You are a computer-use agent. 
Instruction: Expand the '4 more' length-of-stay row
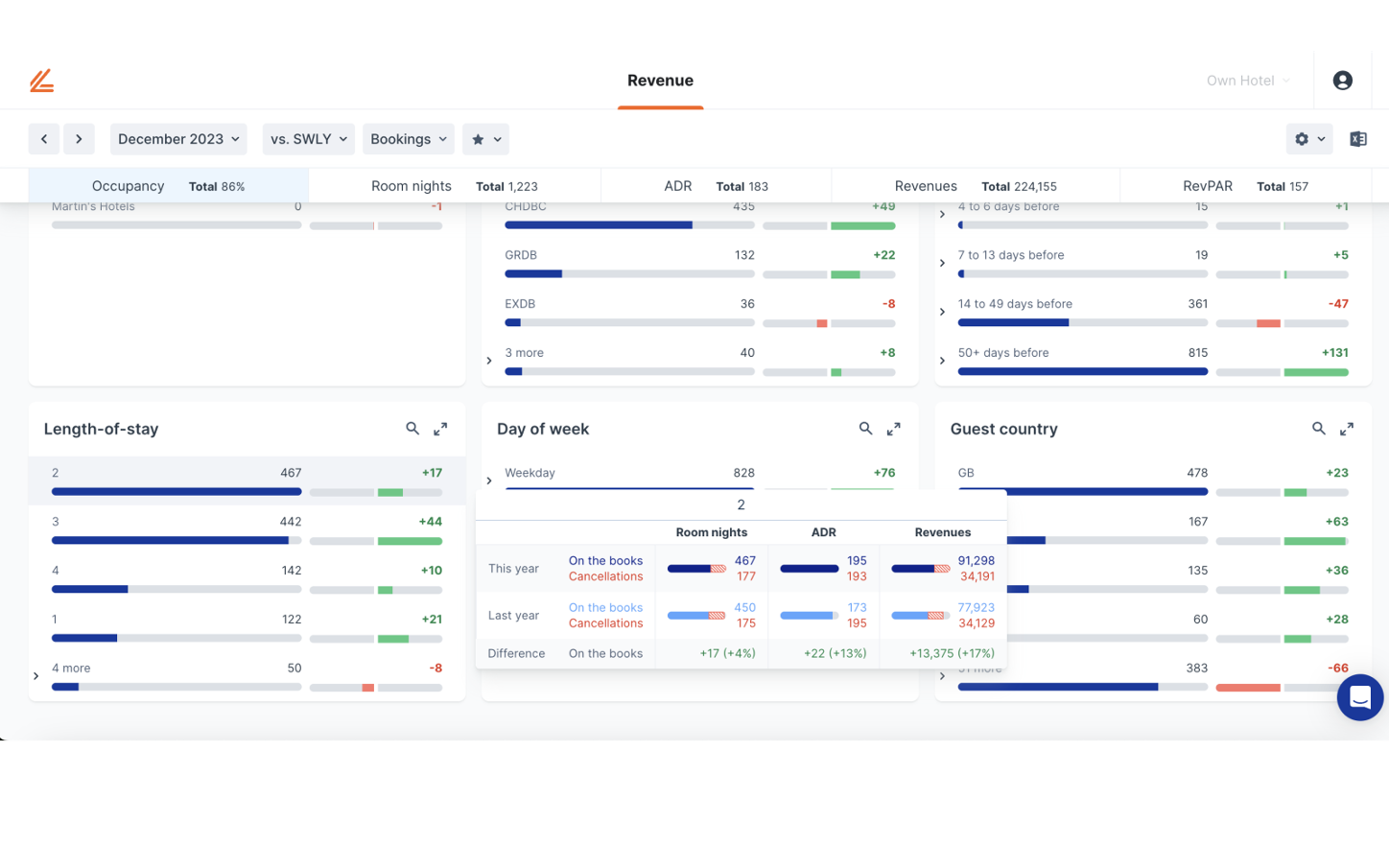click(x=36, y=676)
